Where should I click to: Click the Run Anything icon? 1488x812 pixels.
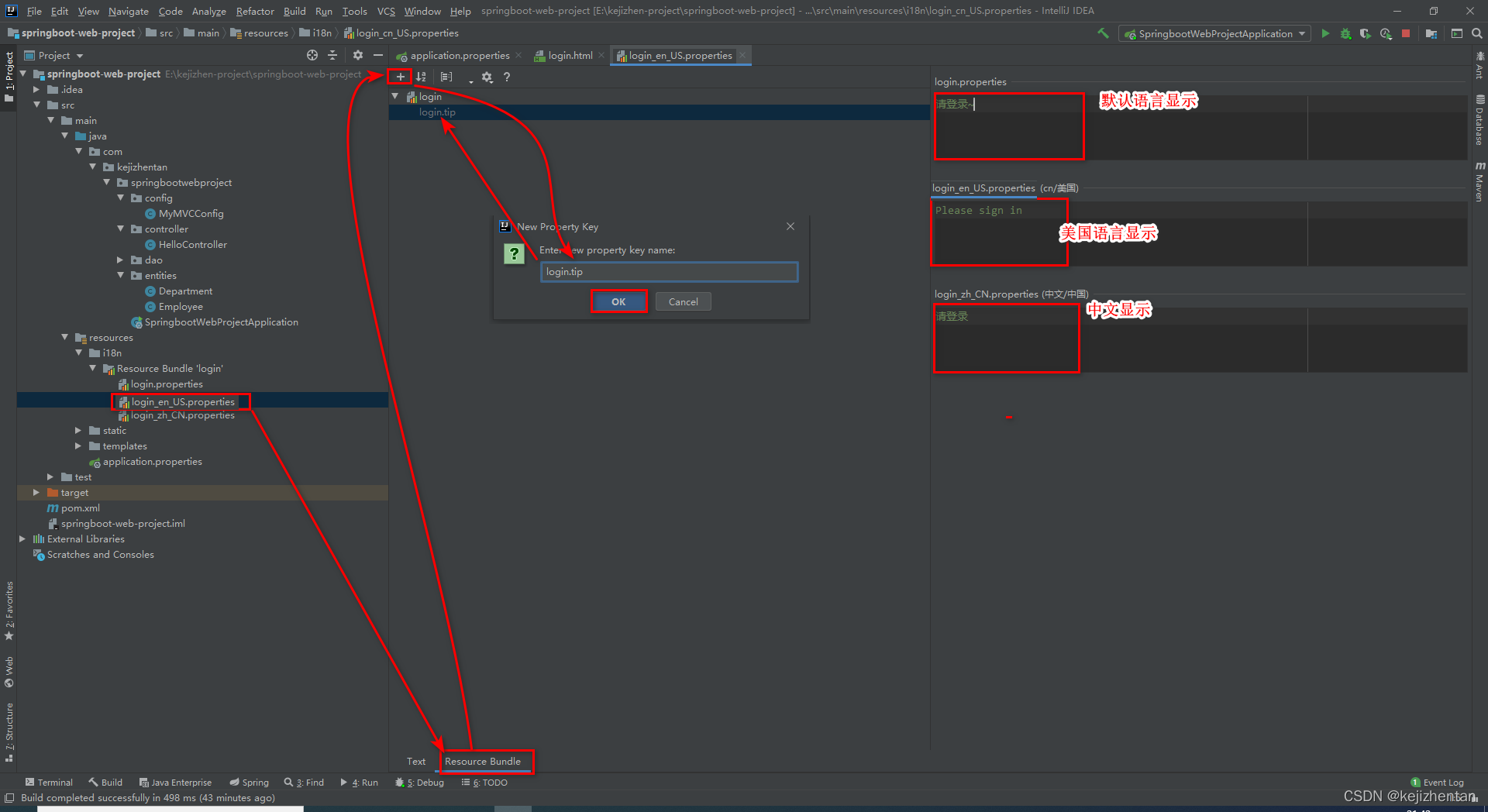click(1457, 33)
